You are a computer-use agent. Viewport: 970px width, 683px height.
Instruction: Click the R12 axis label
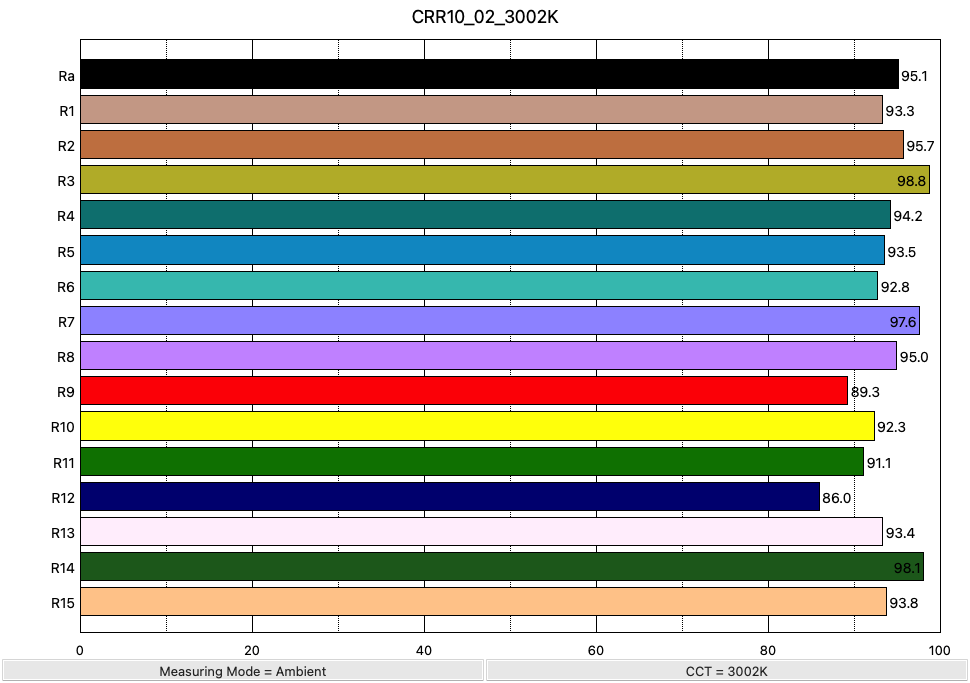[x=62, y=498]
